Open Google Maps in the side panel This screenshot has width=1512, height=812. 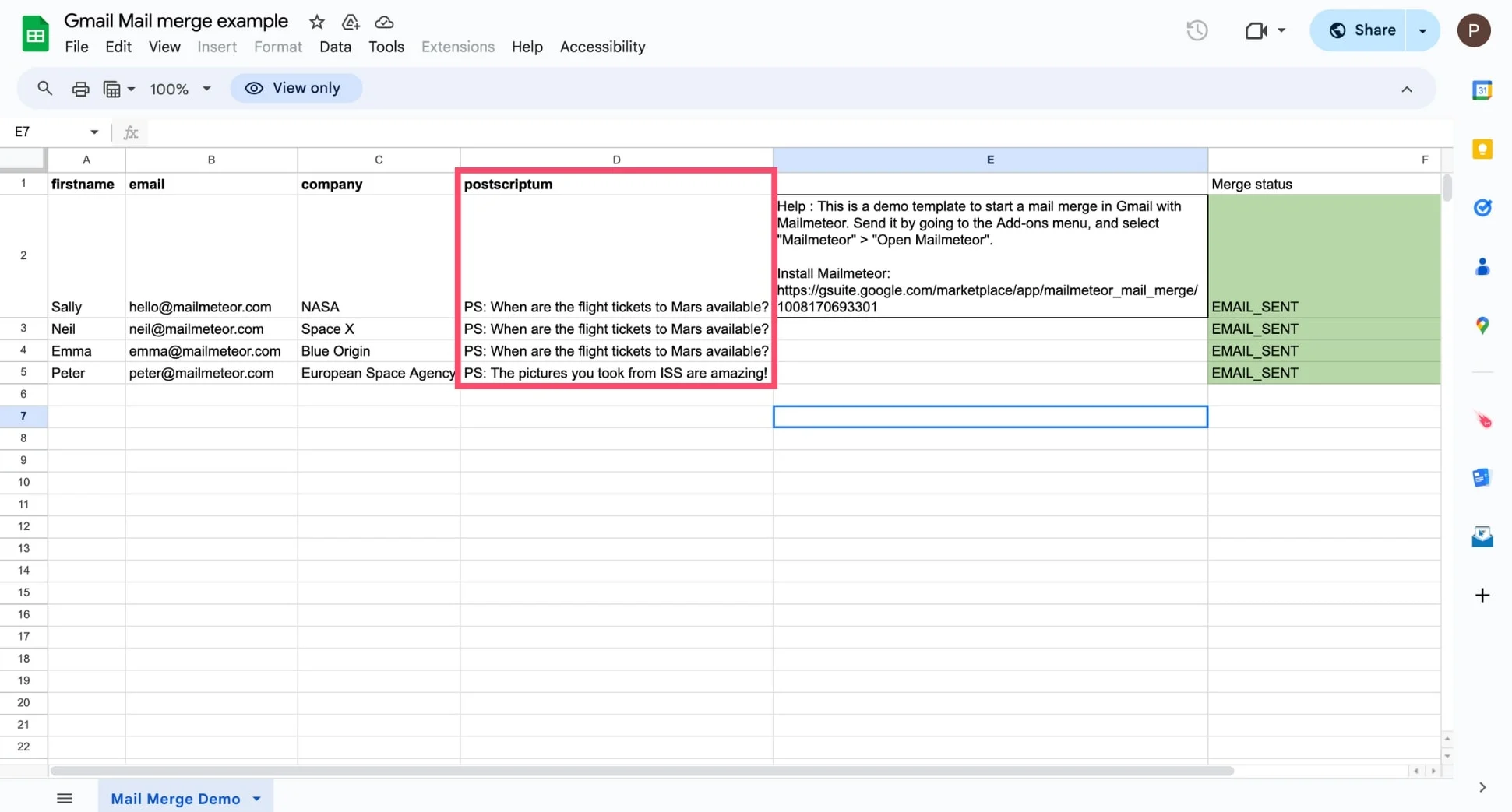point(1482,325)
